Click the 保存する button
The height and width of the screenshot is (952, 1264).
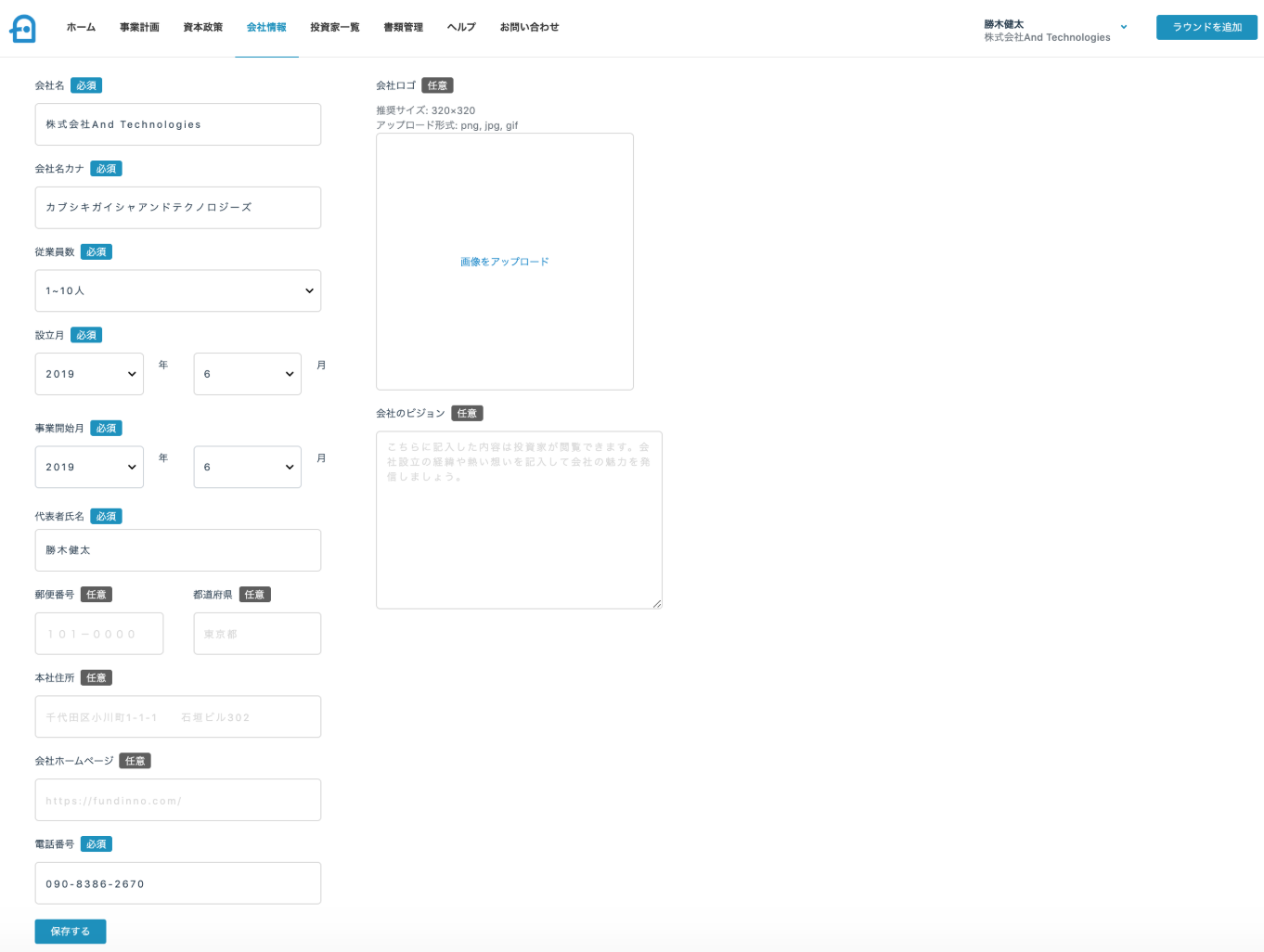[x=71, y=932]
